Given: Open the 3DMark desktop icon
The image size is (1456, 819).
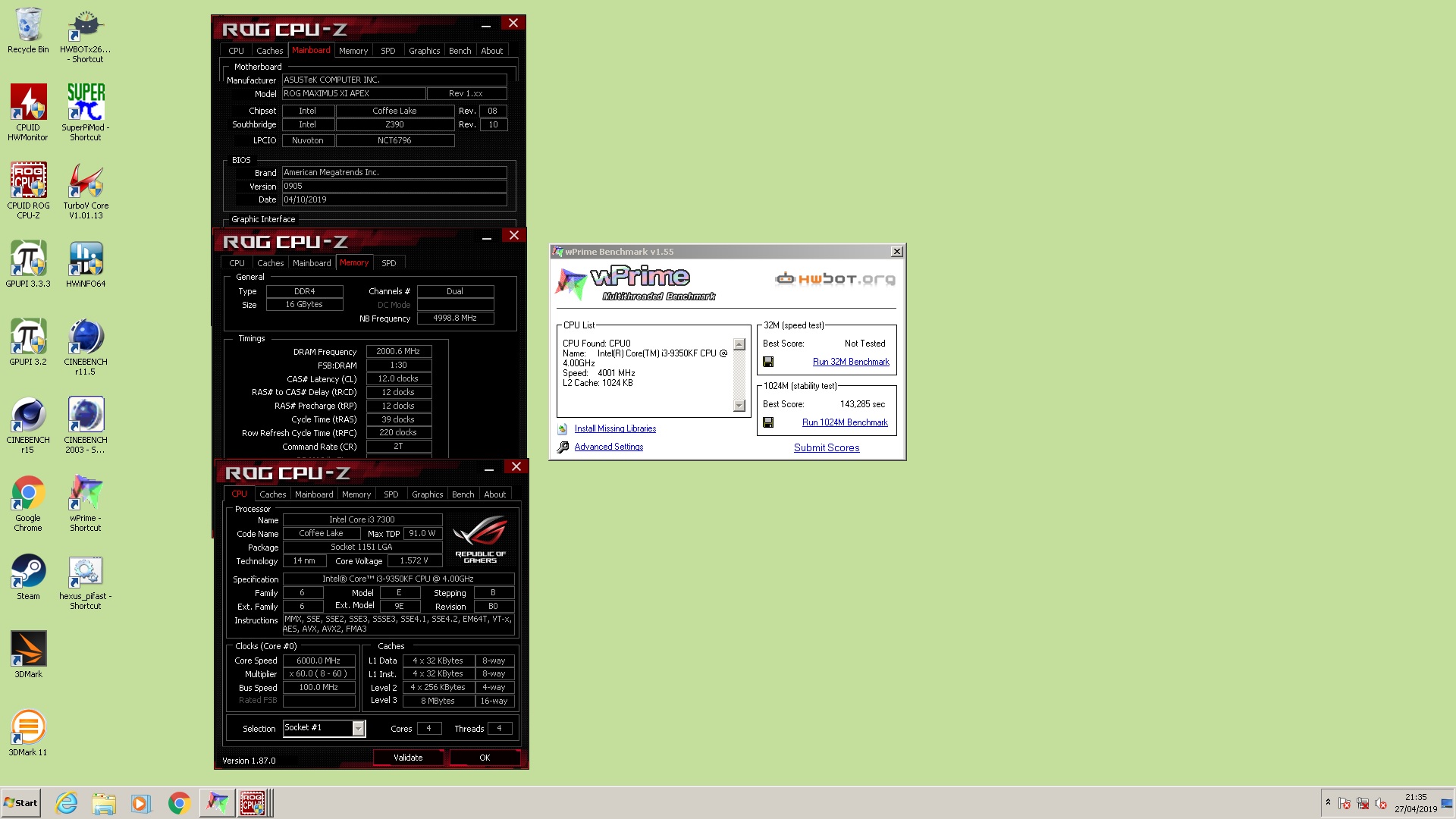Looking at the screenshot, I should pyautogui.click(x=28, y=654).
